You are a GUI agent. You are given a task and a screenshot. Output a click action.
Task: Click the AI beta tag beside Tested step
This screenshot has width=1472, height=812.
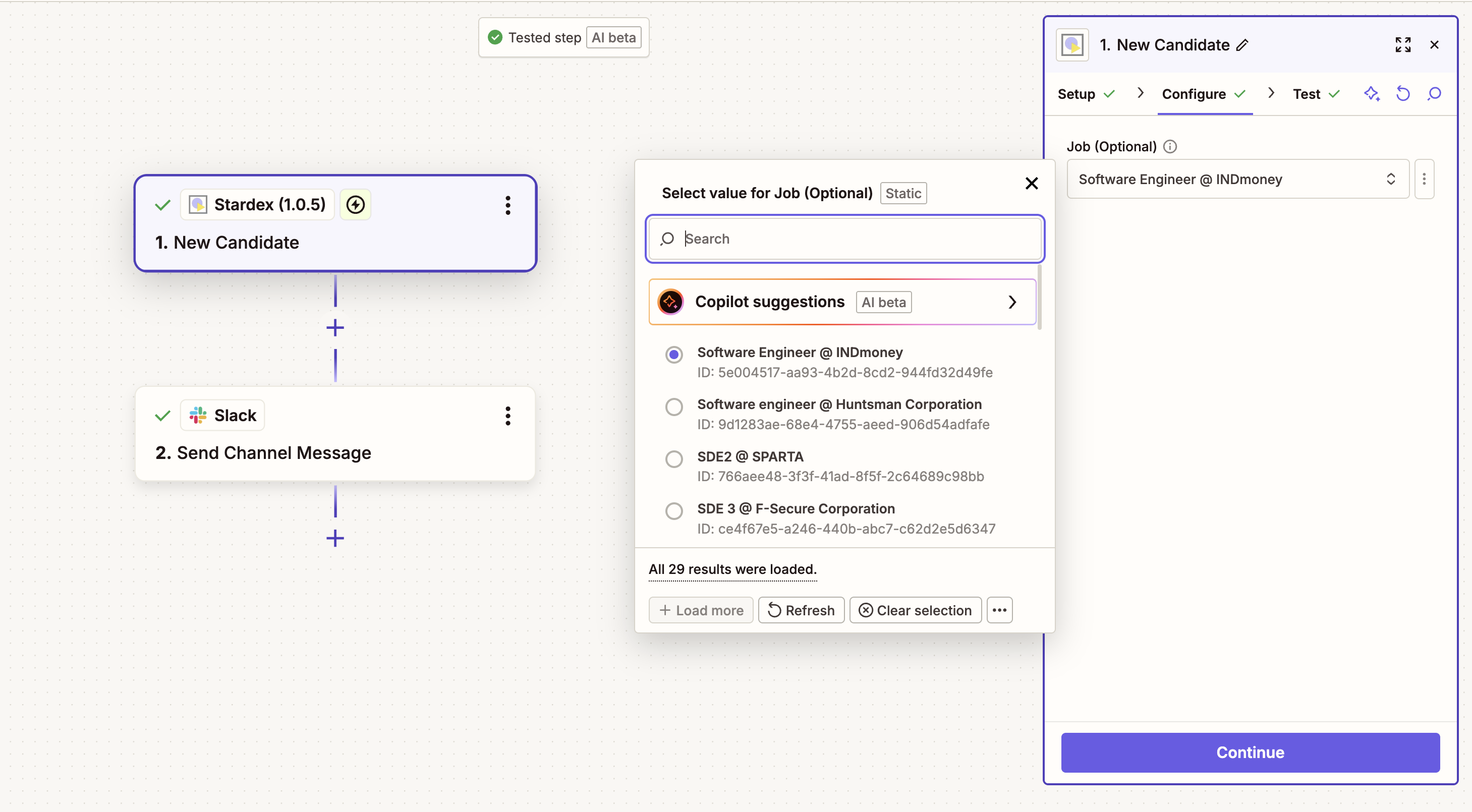[614, 38]
